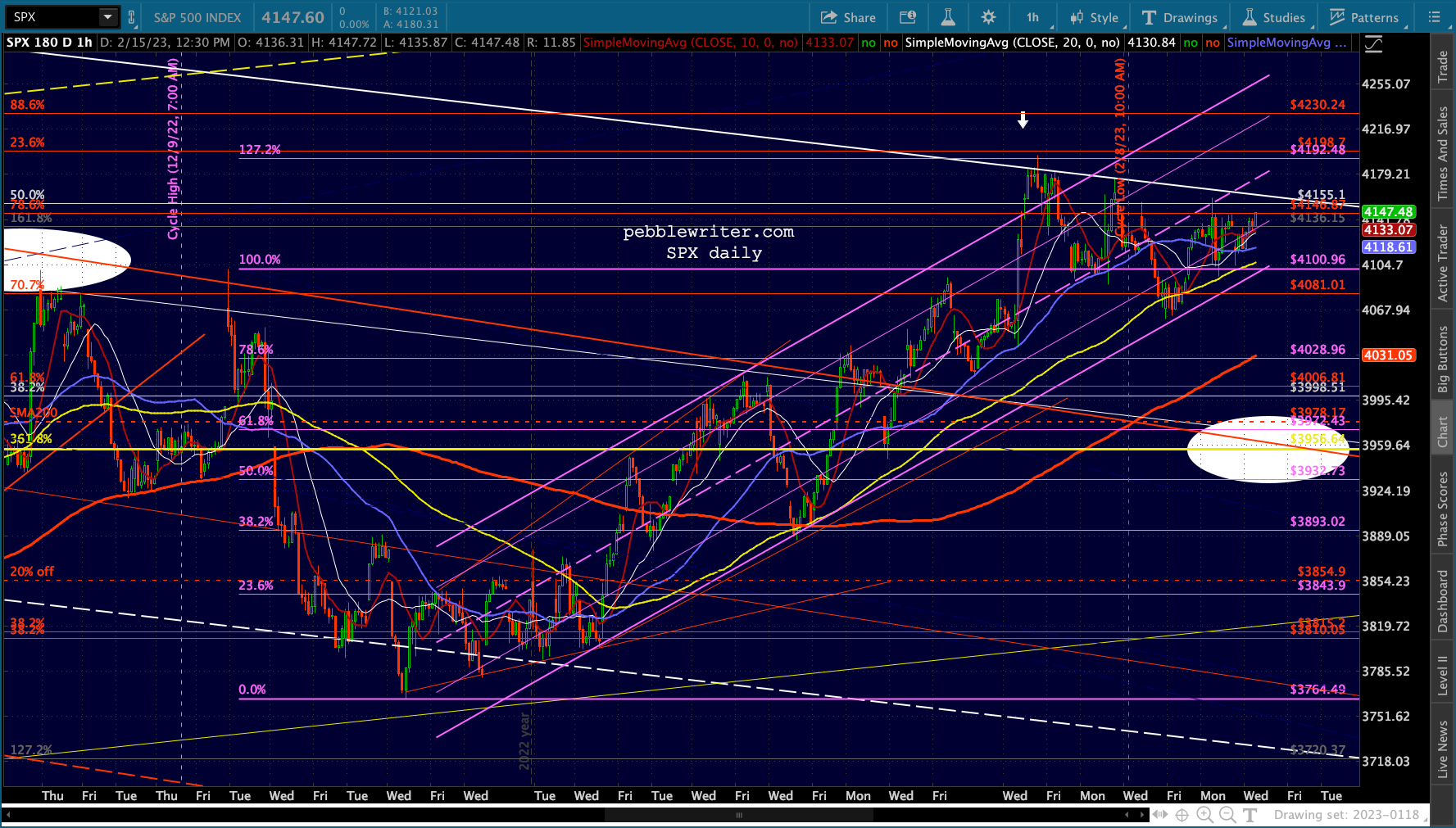The height and width of the screenshot is (828, 1456).
Task: Click the $4081.01 price level label
Action: pos(1318,285)
